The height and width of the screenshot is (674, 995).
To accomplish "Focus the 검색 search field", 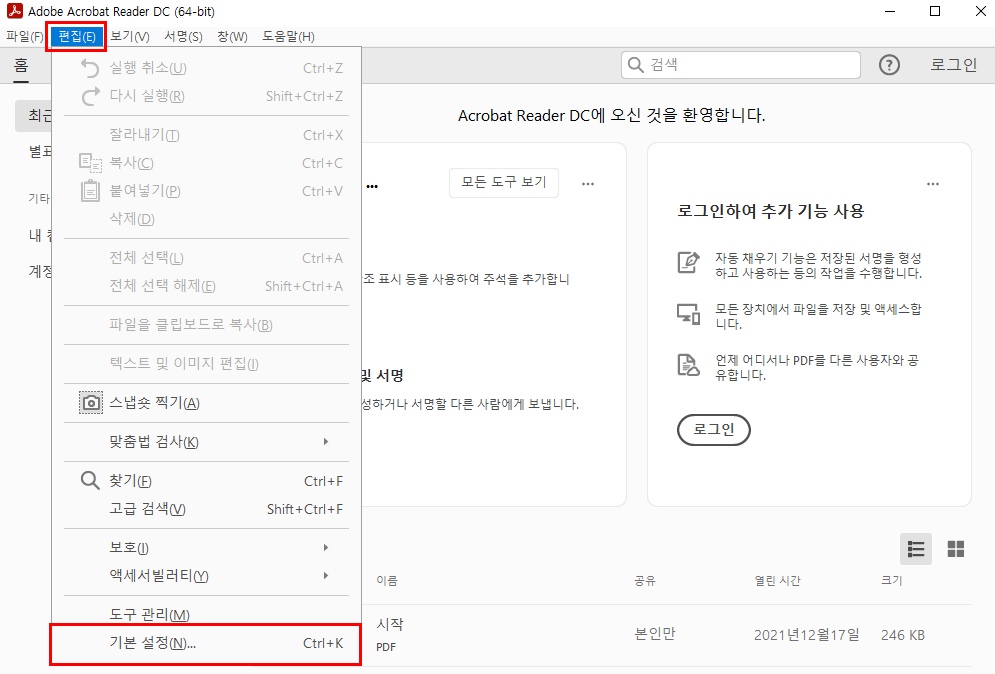I will pyautogui.click(x=741, y=65).
